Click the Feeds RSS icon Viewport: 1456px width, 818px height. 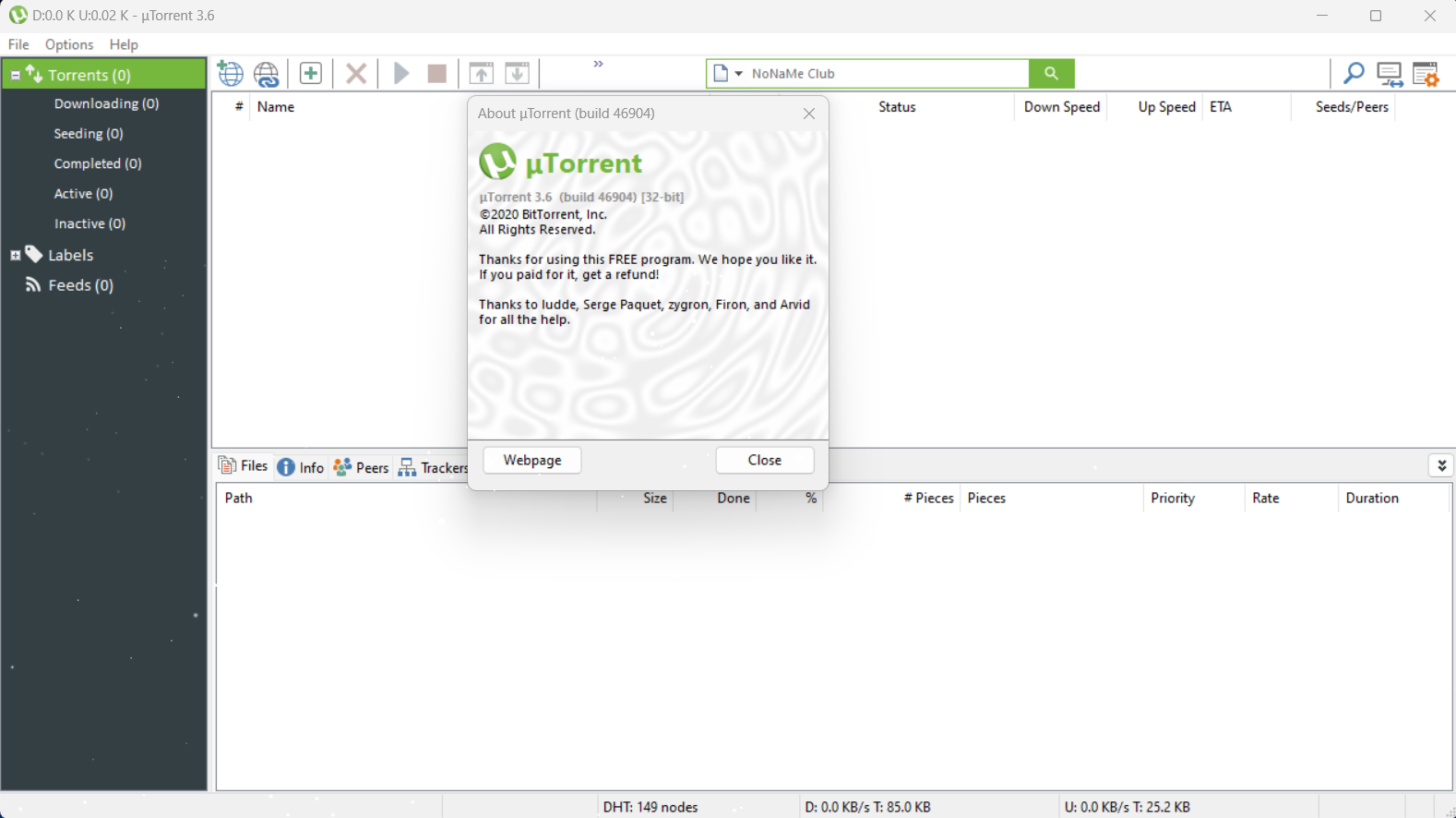tap(33, 284)
